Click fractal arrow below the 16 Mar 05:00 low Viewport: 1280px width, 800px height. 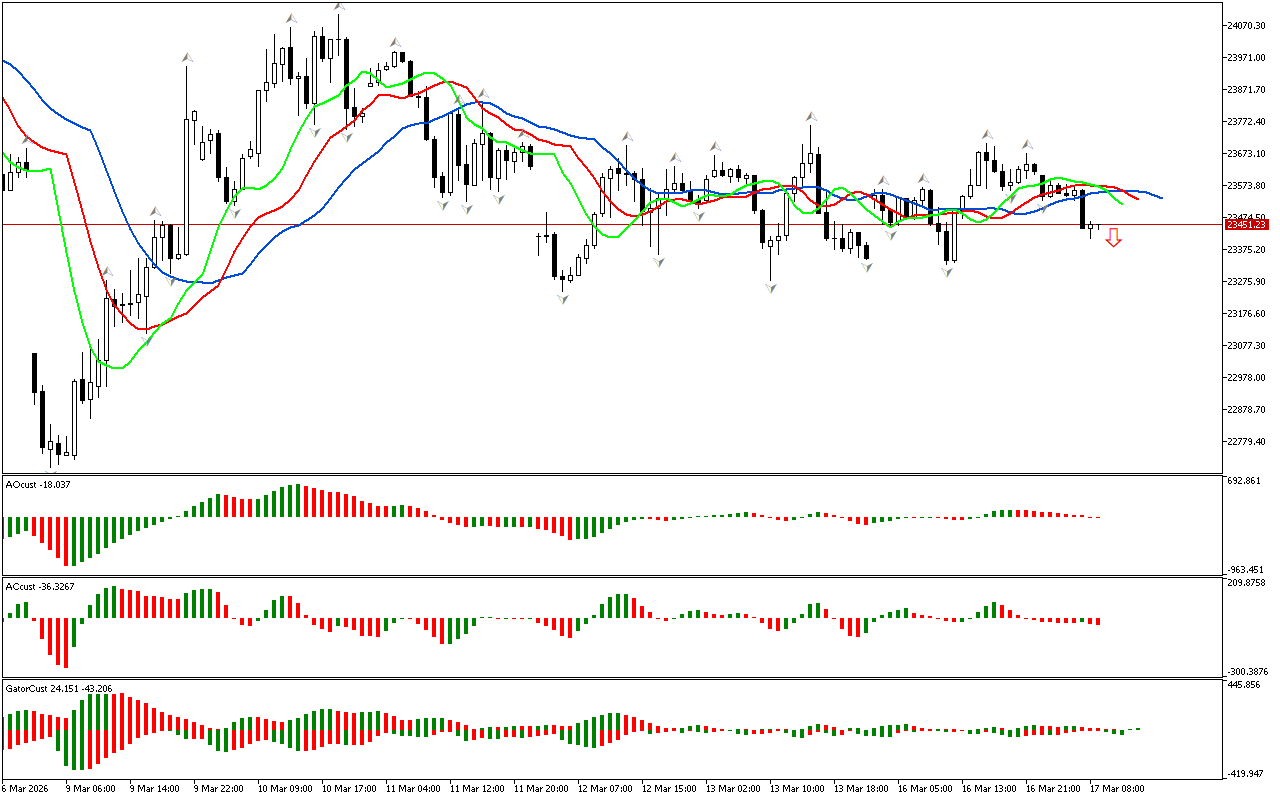(x=946, y=271)
